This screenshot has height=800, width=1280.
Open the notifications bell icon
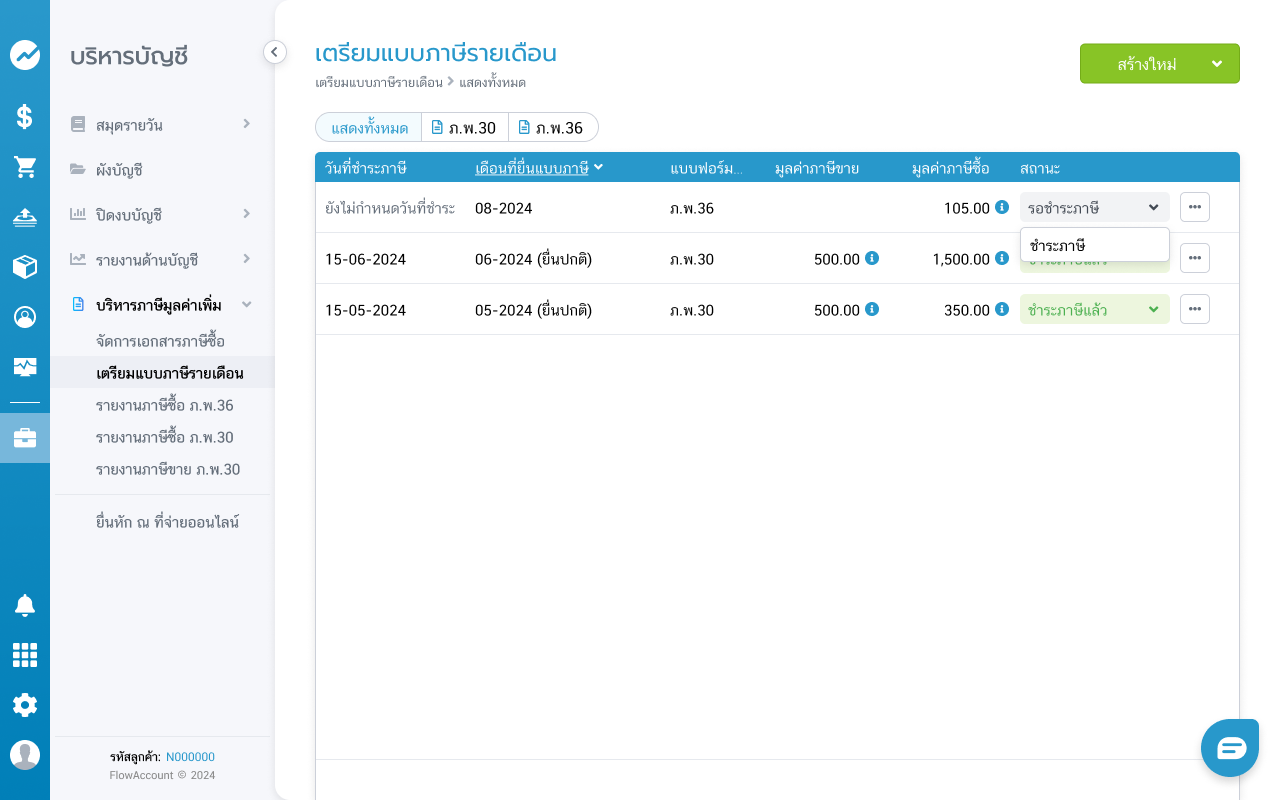tap(25, 605)
